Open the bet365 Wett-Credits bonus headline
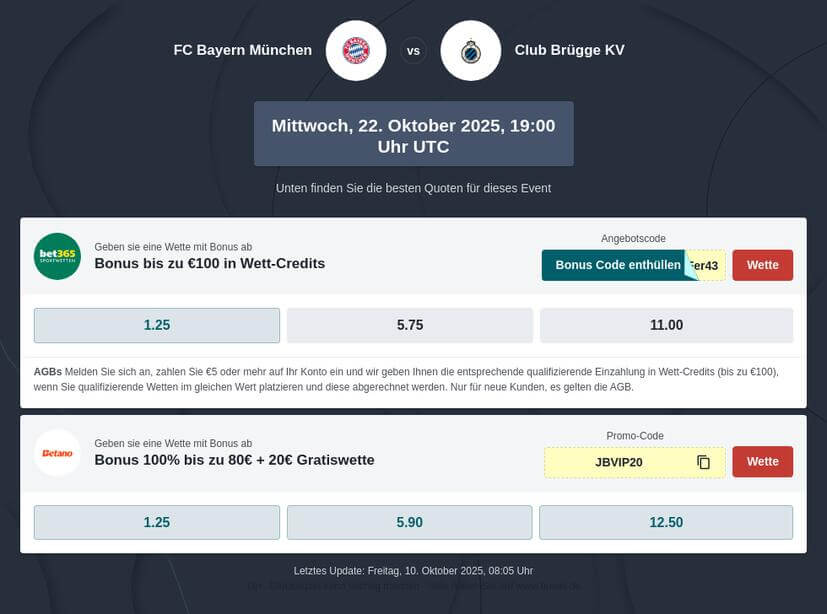This screenshot has height=614, width=827. [210, 264]
